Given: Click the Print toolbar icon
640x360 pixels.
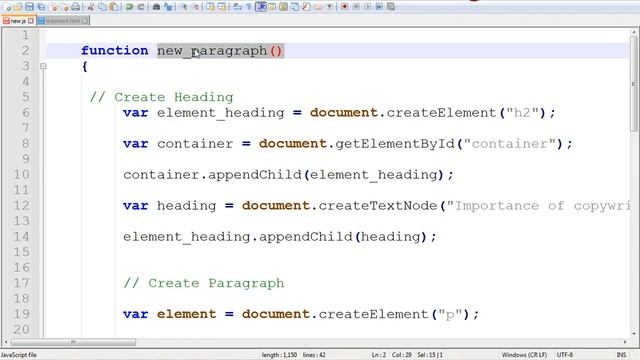Looking at the screenshot, I should [x=76, y=7].
